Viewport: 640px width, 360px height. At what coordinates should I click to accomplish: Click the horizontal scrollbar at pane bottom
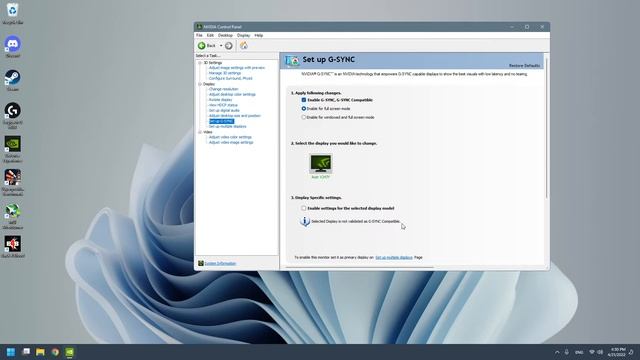pyautogui.click(x=359, y=268)
